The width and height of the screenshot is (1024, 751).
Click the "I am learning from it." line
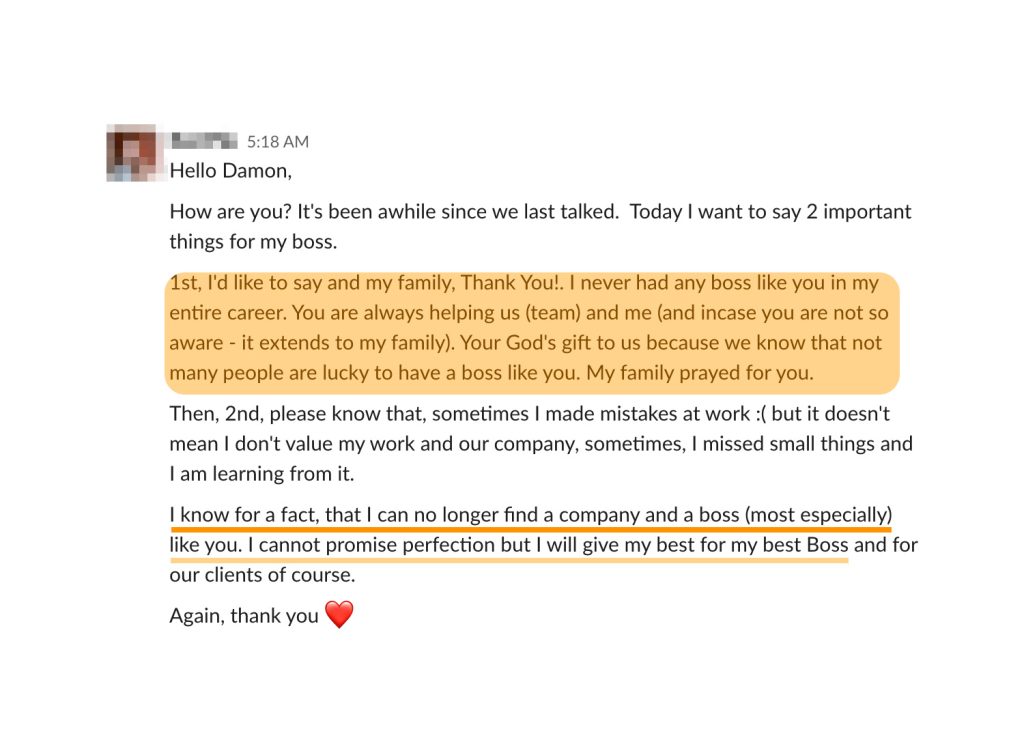pyautogui.click(x=262, y=474)
